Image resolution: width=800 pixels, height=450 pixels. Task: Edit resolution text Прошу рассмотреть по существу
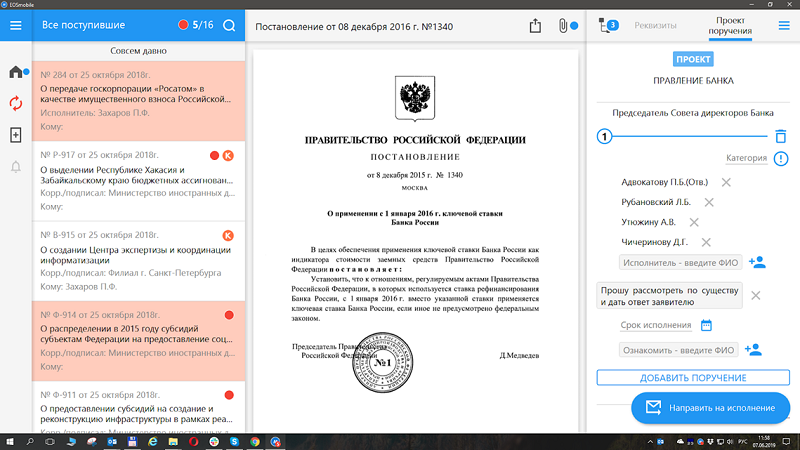pyautogui.click(x=669, y=296)
